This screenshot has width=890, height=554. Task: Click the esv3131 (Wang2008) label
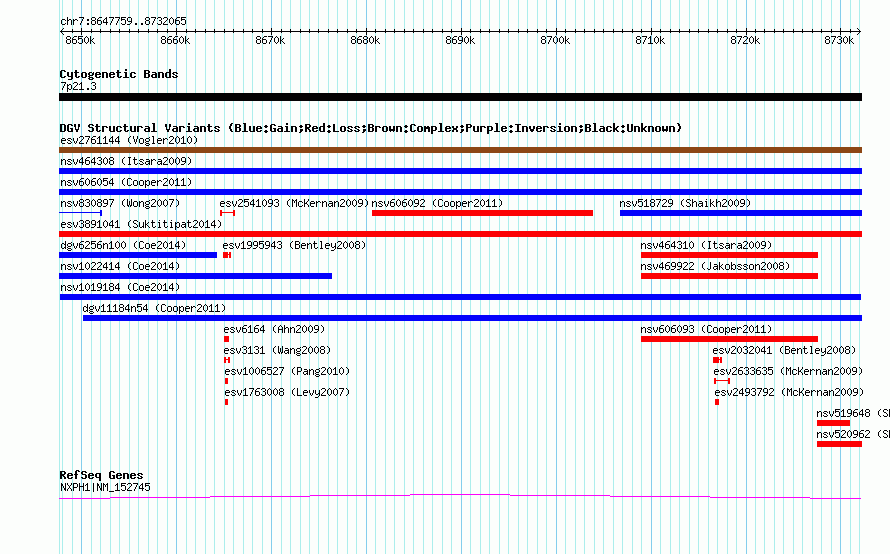[x=277, y=350]
